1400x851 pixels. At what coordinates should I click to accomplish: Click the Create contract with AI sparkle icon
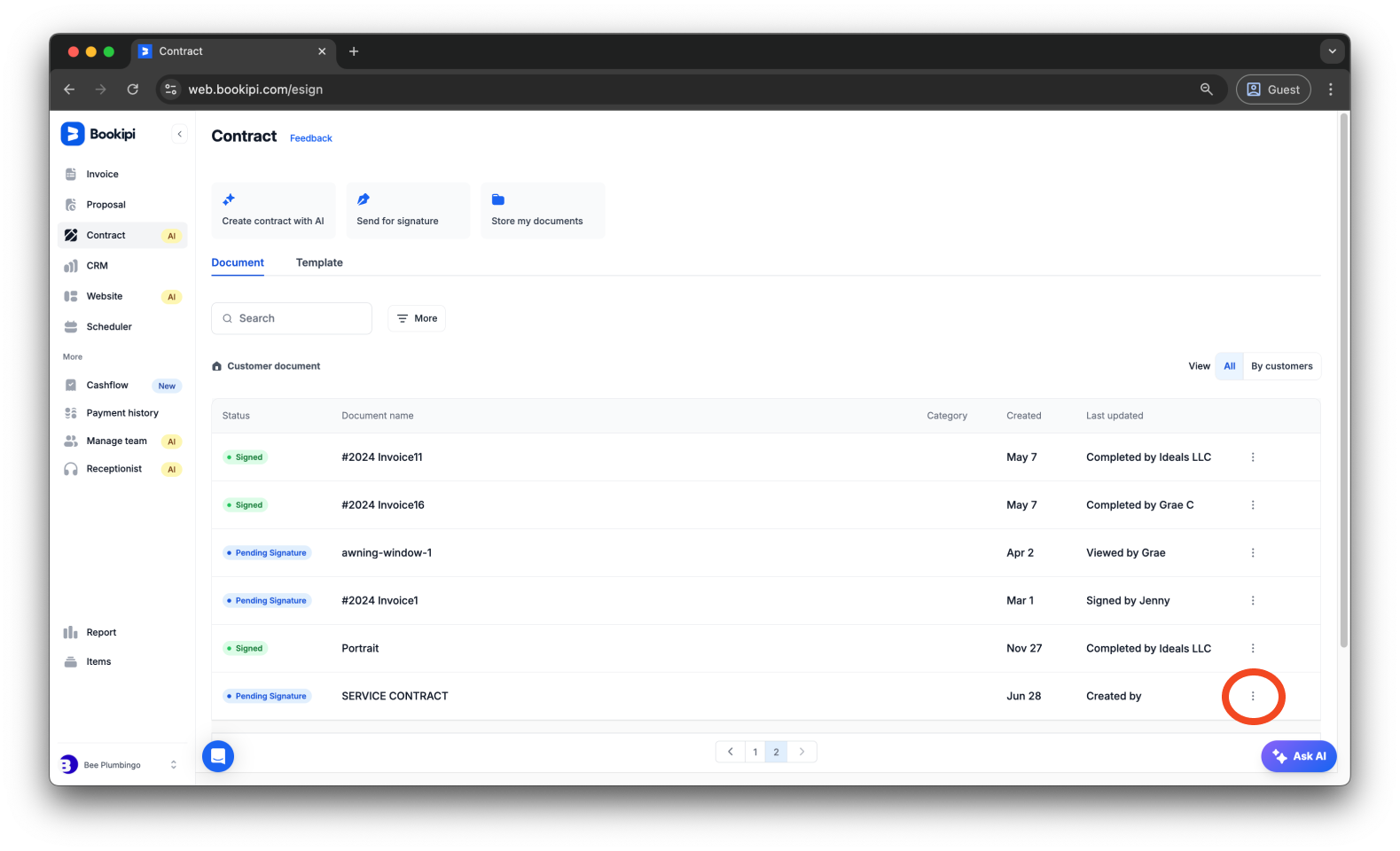pos(229,199)
